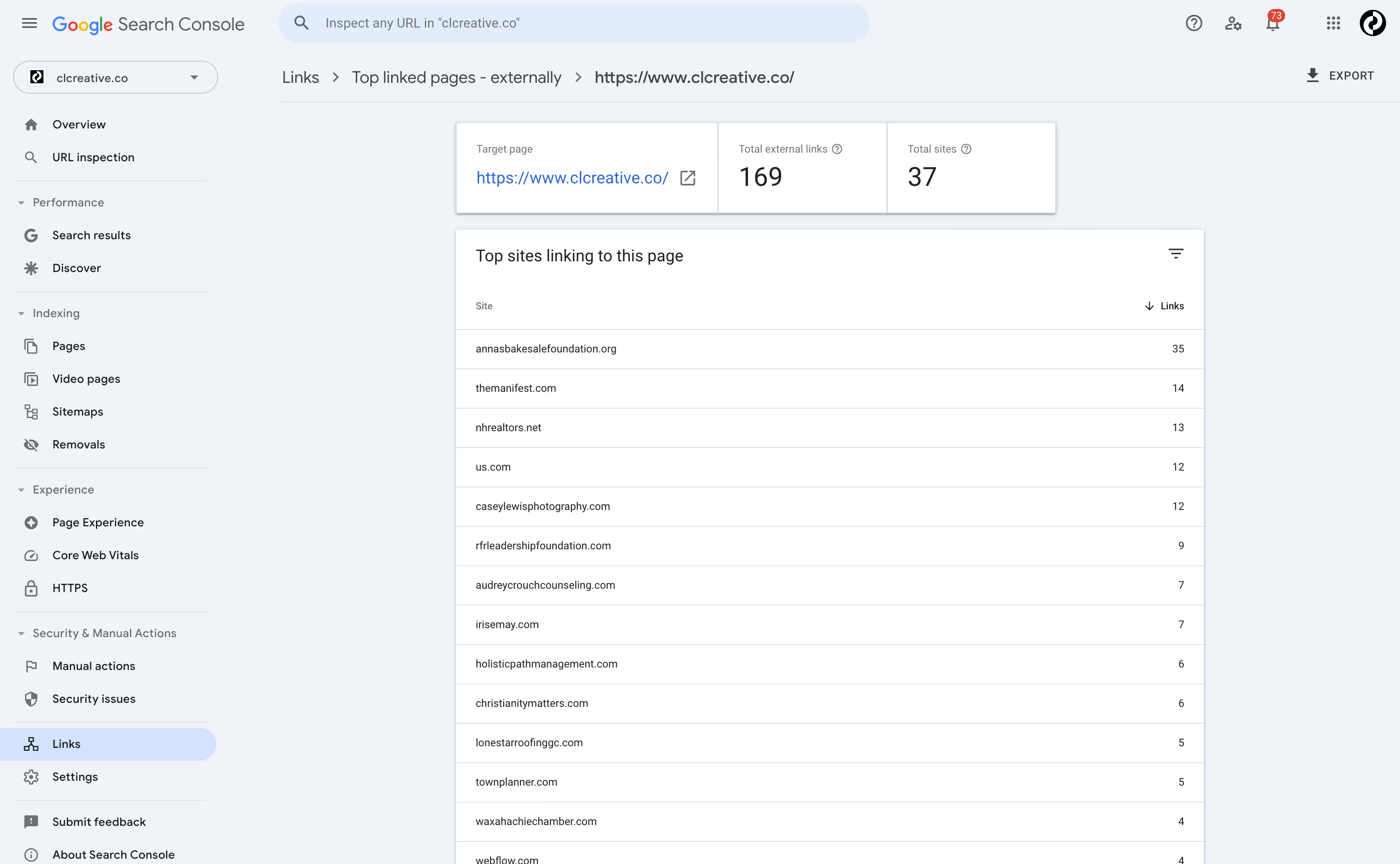The image size is (1400, 864).
Task: Collapse the Performance section
Action: (21, 203)
